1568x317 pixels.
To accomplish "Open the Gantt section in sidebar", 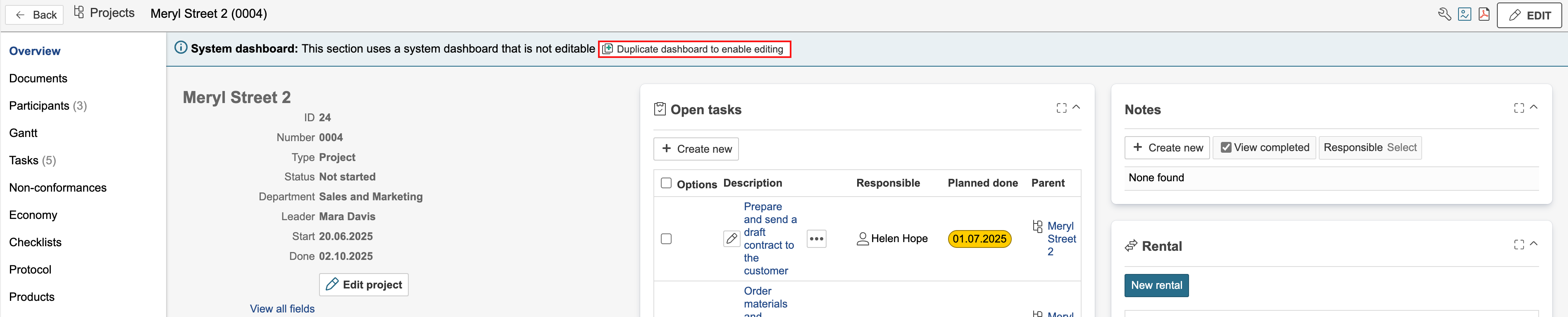I will 23,133.
